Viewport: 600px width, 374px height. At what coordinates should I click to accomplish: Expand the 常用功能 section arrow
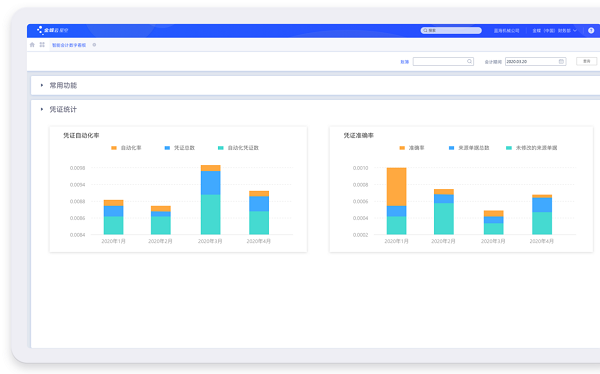(x=42, y=85)
